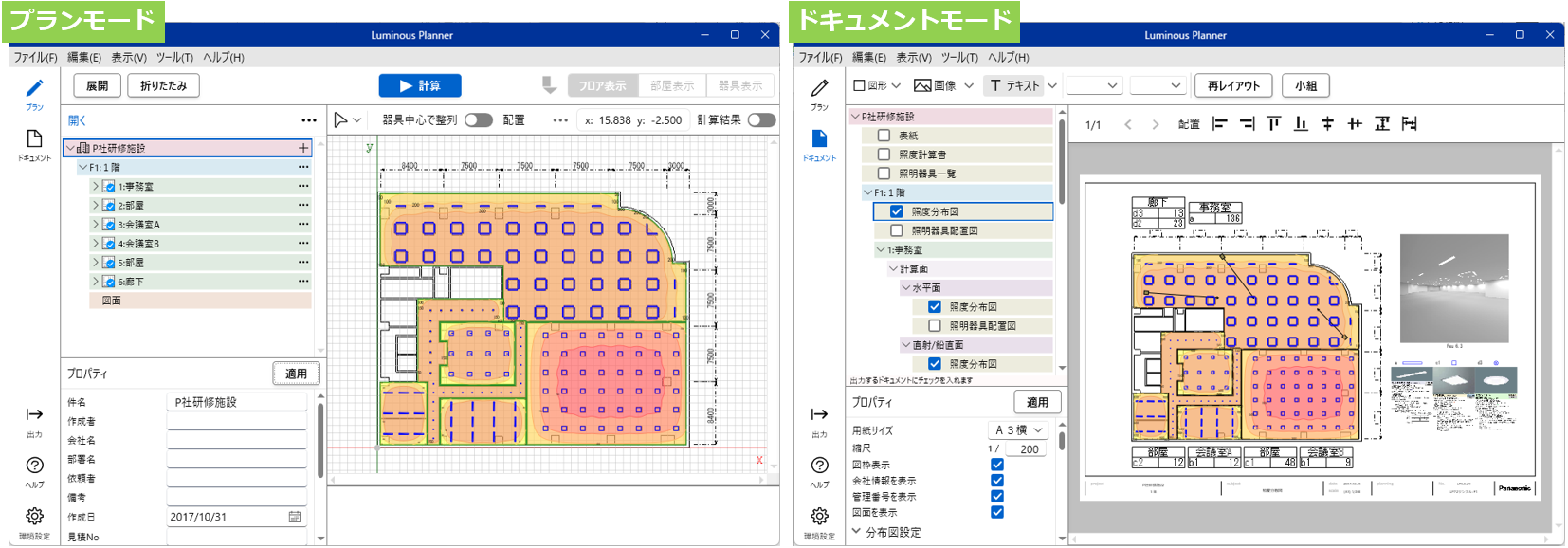Open the 用紙サイズ dropdown showing A3横
Image resolution: width=1568 pixels, height=548 pixels.
coord(1017,429)
